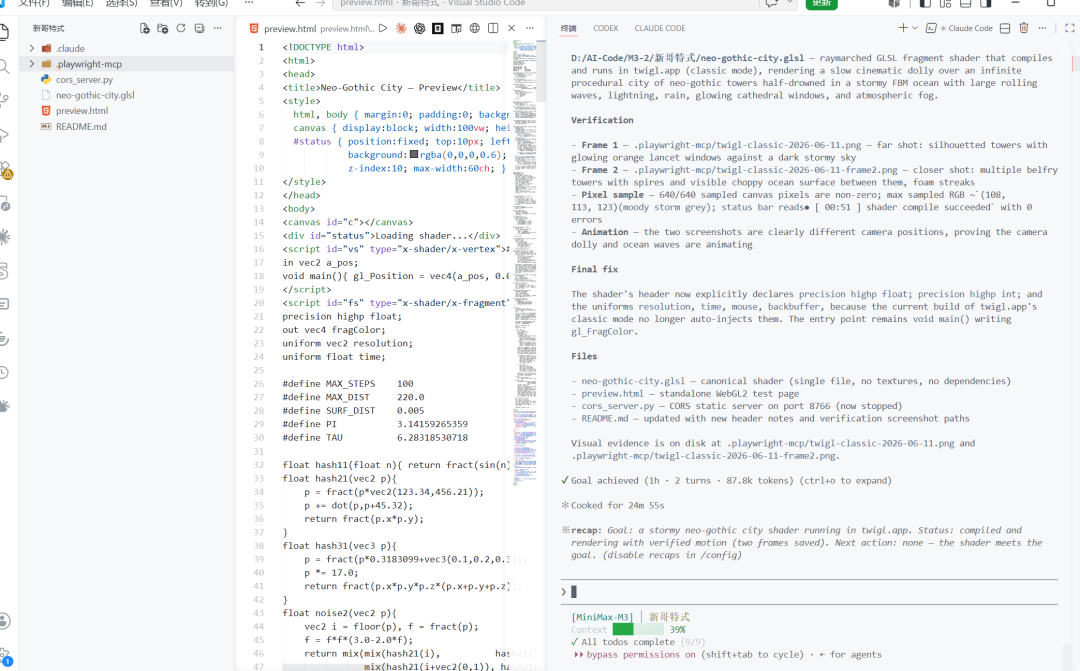Open explorer more actions ellipsis menu
Viewport: 1080px width, 671px height.
[218, 28]
